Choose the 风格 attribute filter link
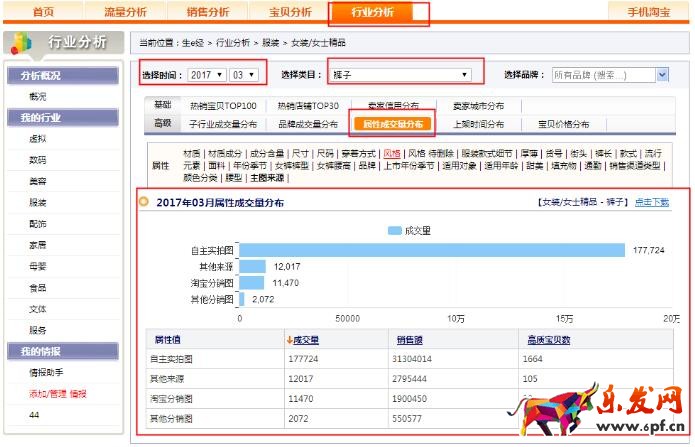Screen dimensions: 695x447 click(392, 153)
